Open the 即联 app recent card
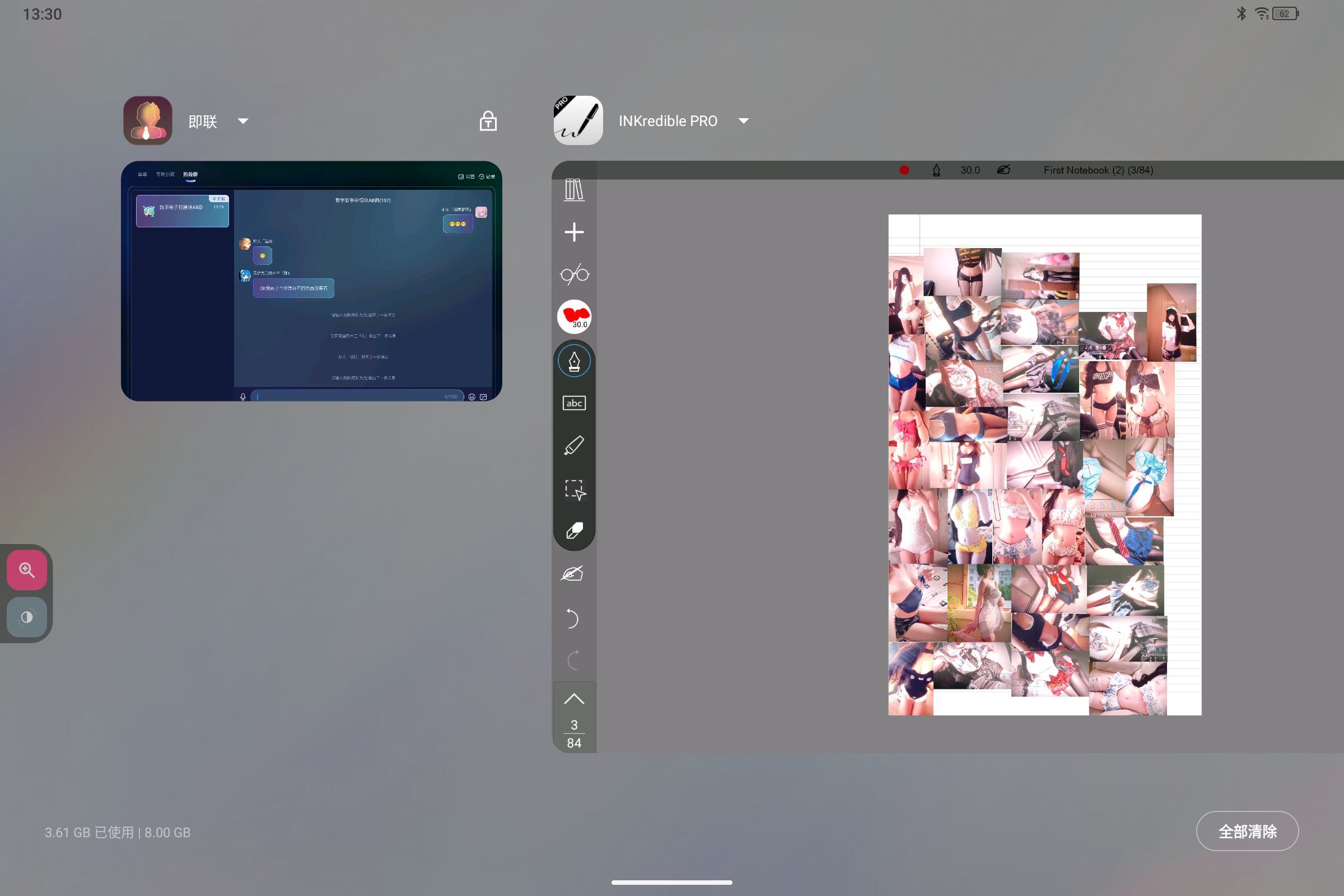 pos(311,281)
